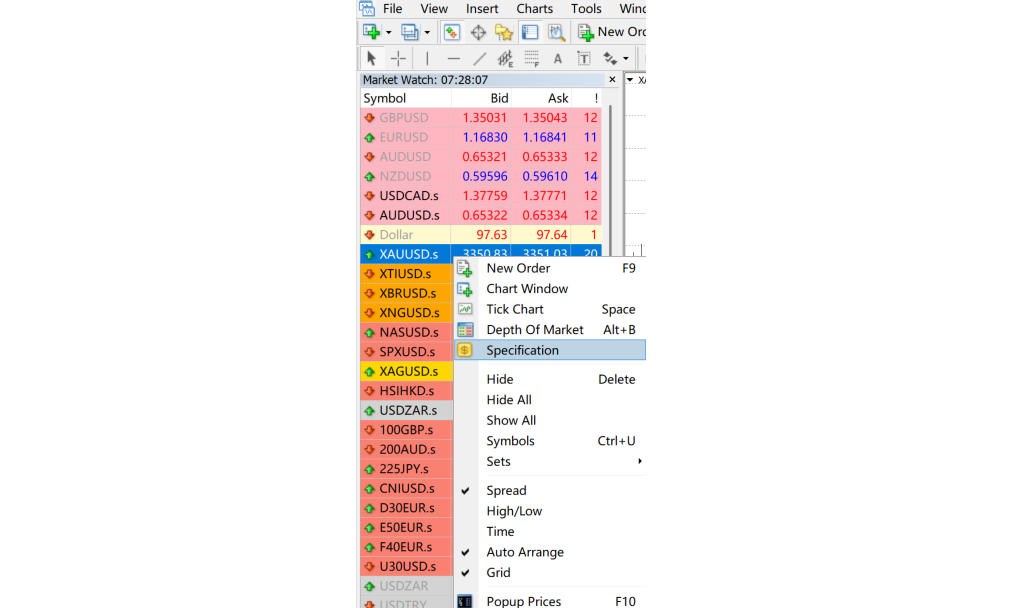
Task: Open the Tools menu
Action: point(586,8)
